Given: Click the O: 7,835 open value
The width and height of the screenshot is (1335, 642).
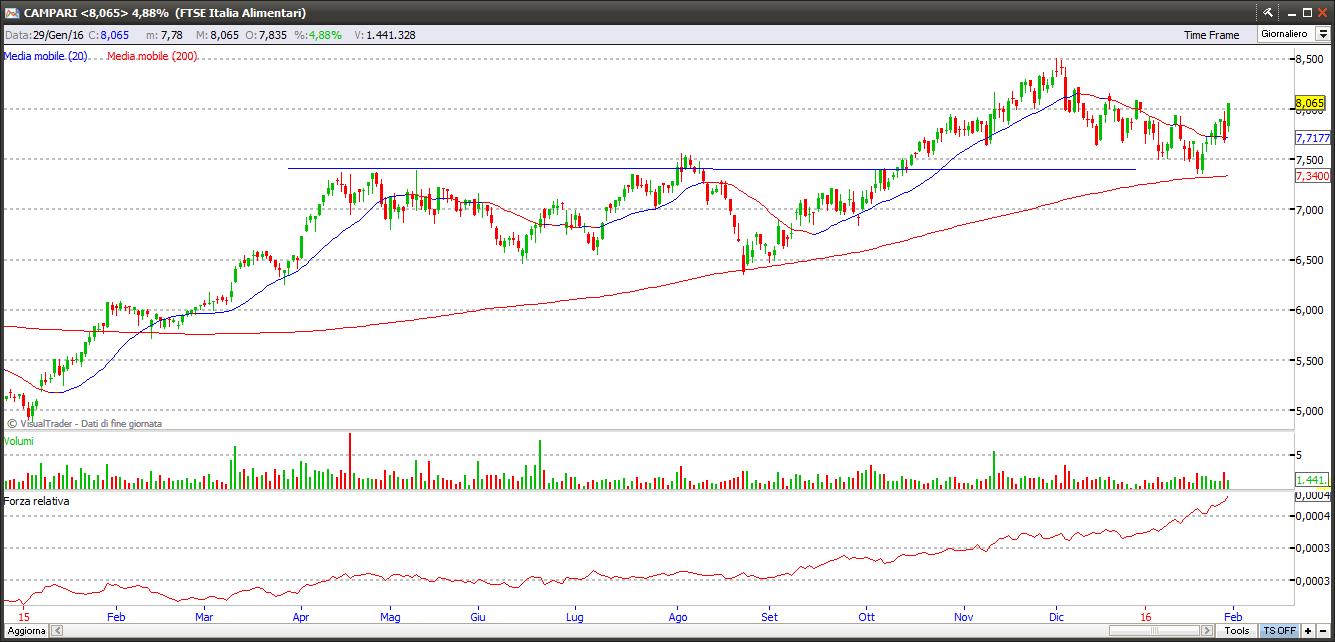Looking at the screenshot, I should click(266, 35).
